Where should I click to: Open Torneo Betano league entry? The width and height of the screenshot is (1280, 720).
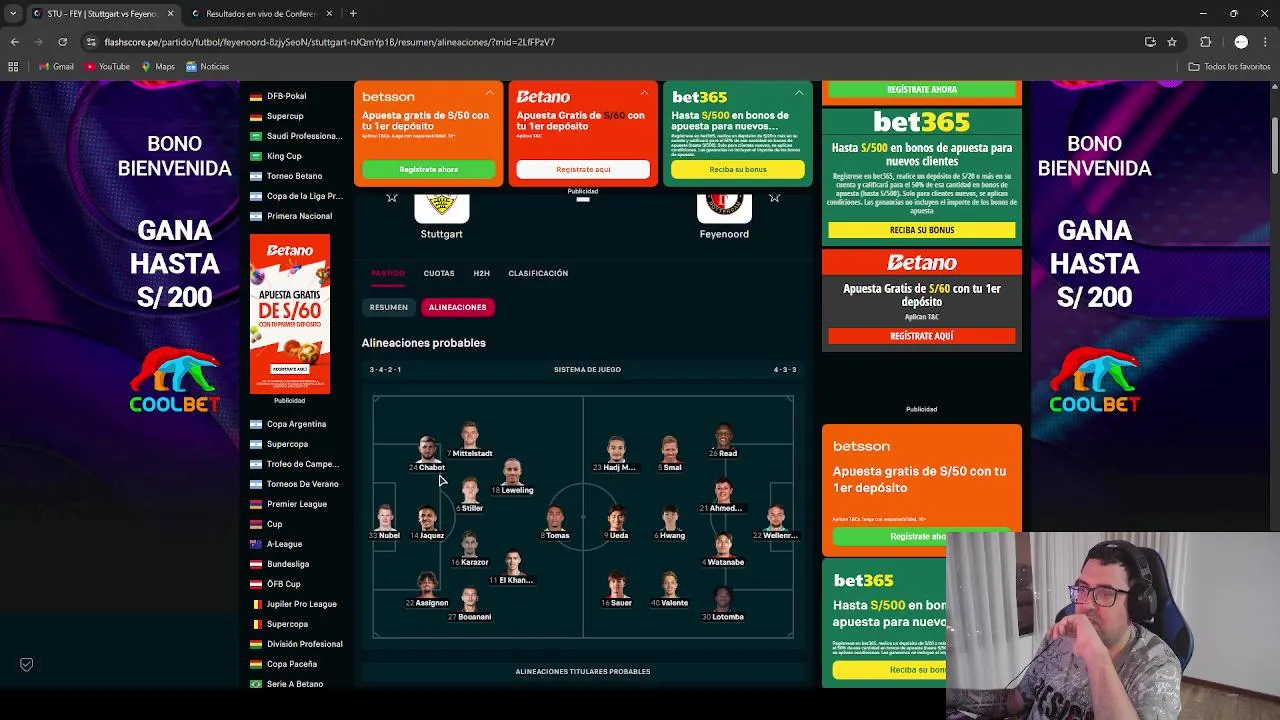[294, 176]
